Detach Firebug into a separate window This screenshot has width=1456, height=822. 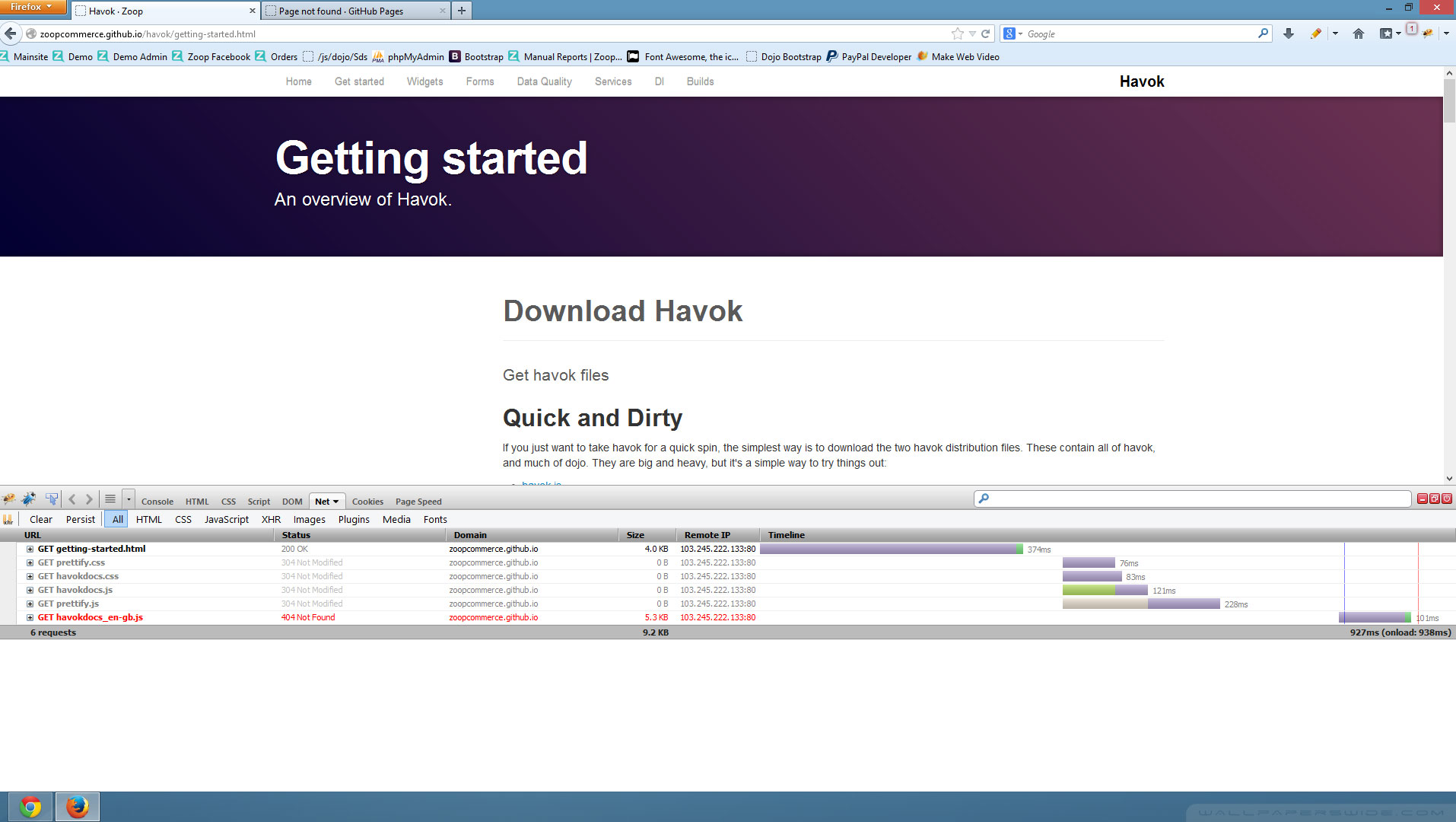point(1434,499)
